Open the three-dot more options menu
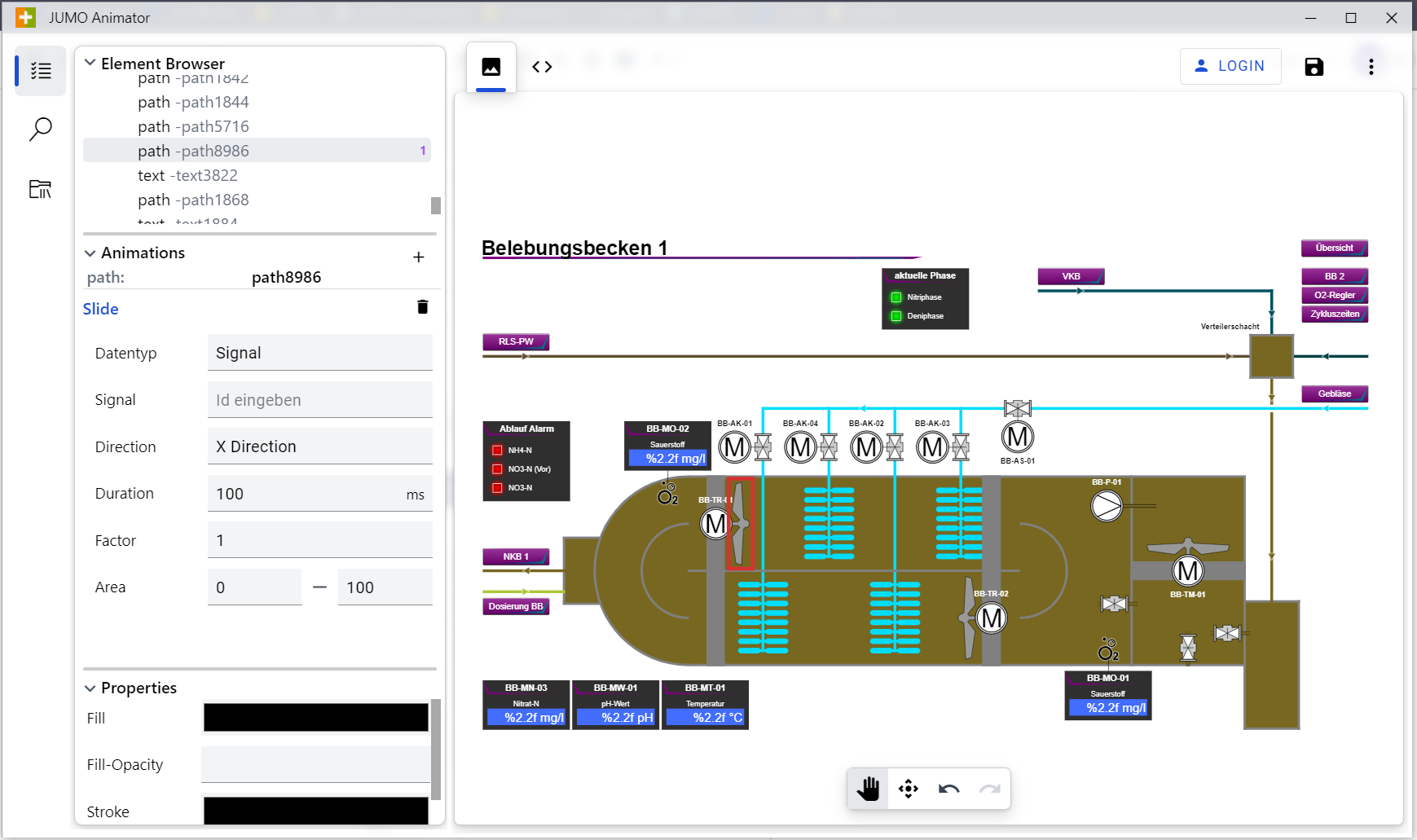1417x840 pixels. coord(1371,67)
